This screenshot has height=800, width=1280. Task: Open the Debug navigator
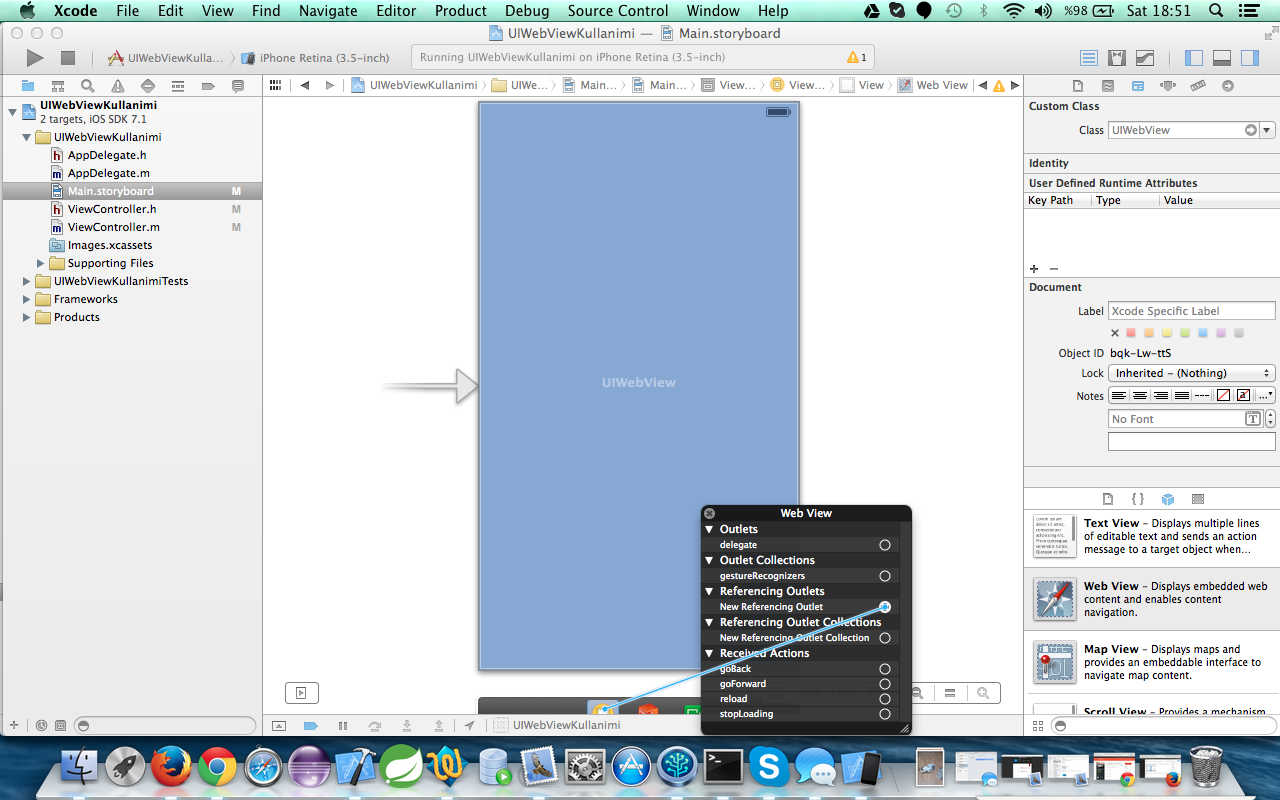point(178,86)
